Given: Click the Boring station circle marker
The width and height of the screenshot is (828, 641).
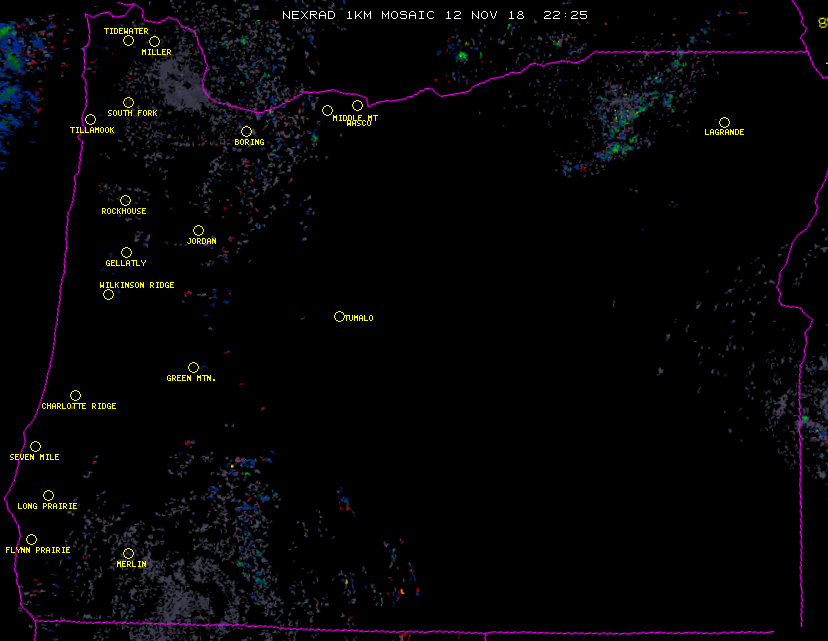Looking at the screenshot, I should pyautogui.click(x=246, y=132).
